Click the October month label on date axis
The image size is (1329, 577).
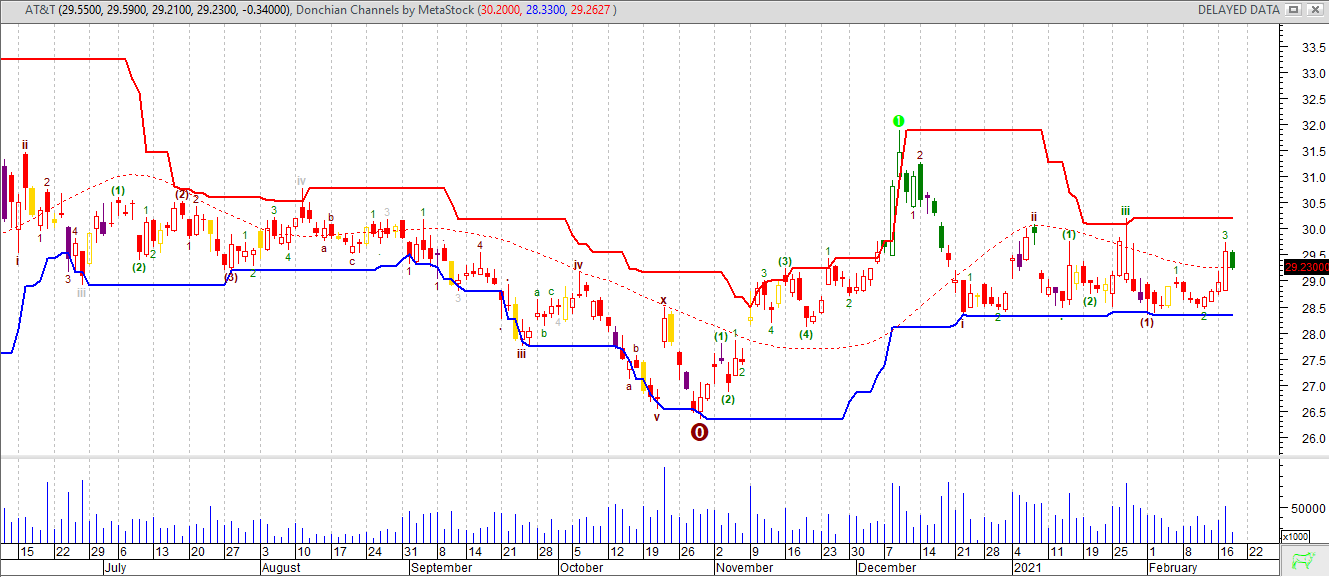click(x=581, y=567)
